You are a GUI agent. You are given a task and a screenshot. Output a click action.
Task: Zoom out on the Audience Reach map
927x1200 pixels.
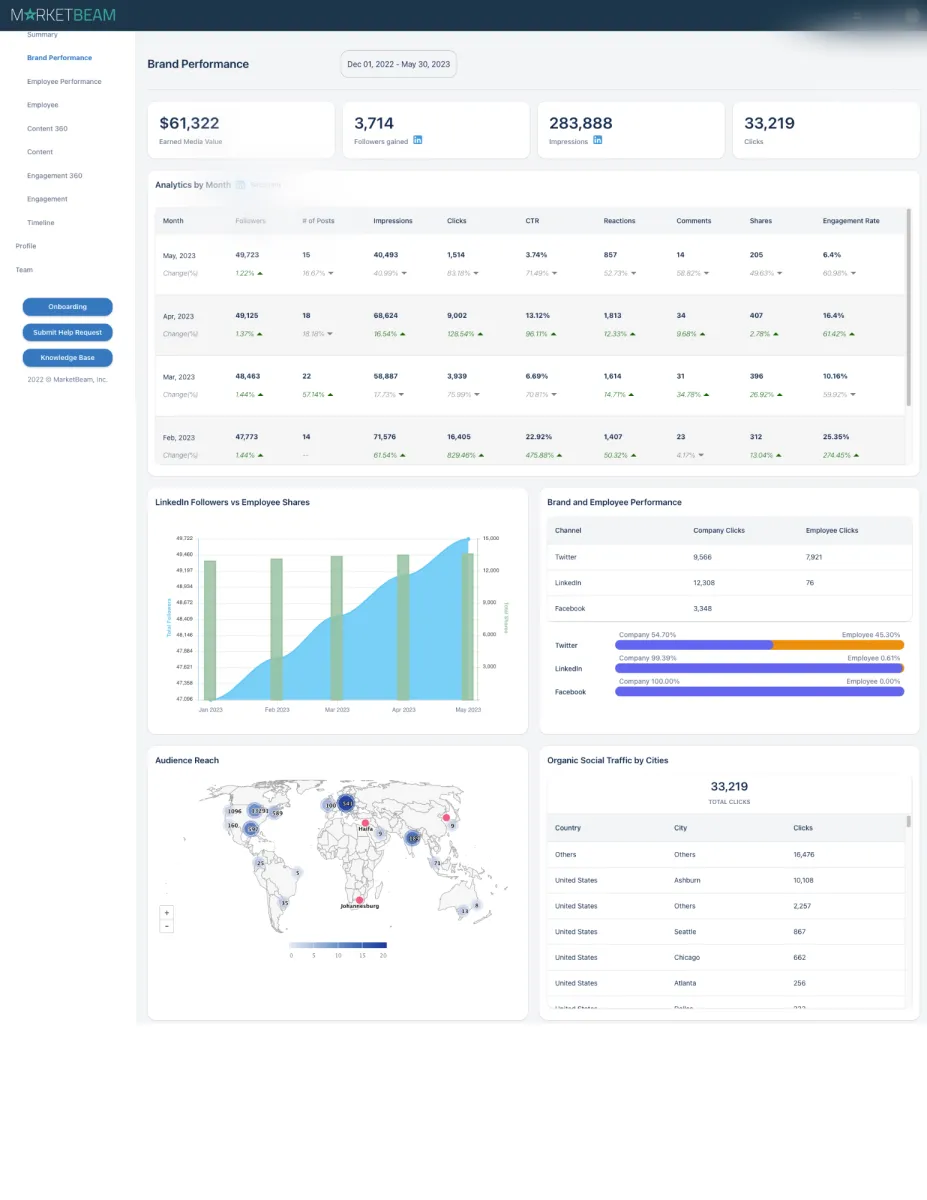(167, 926)
